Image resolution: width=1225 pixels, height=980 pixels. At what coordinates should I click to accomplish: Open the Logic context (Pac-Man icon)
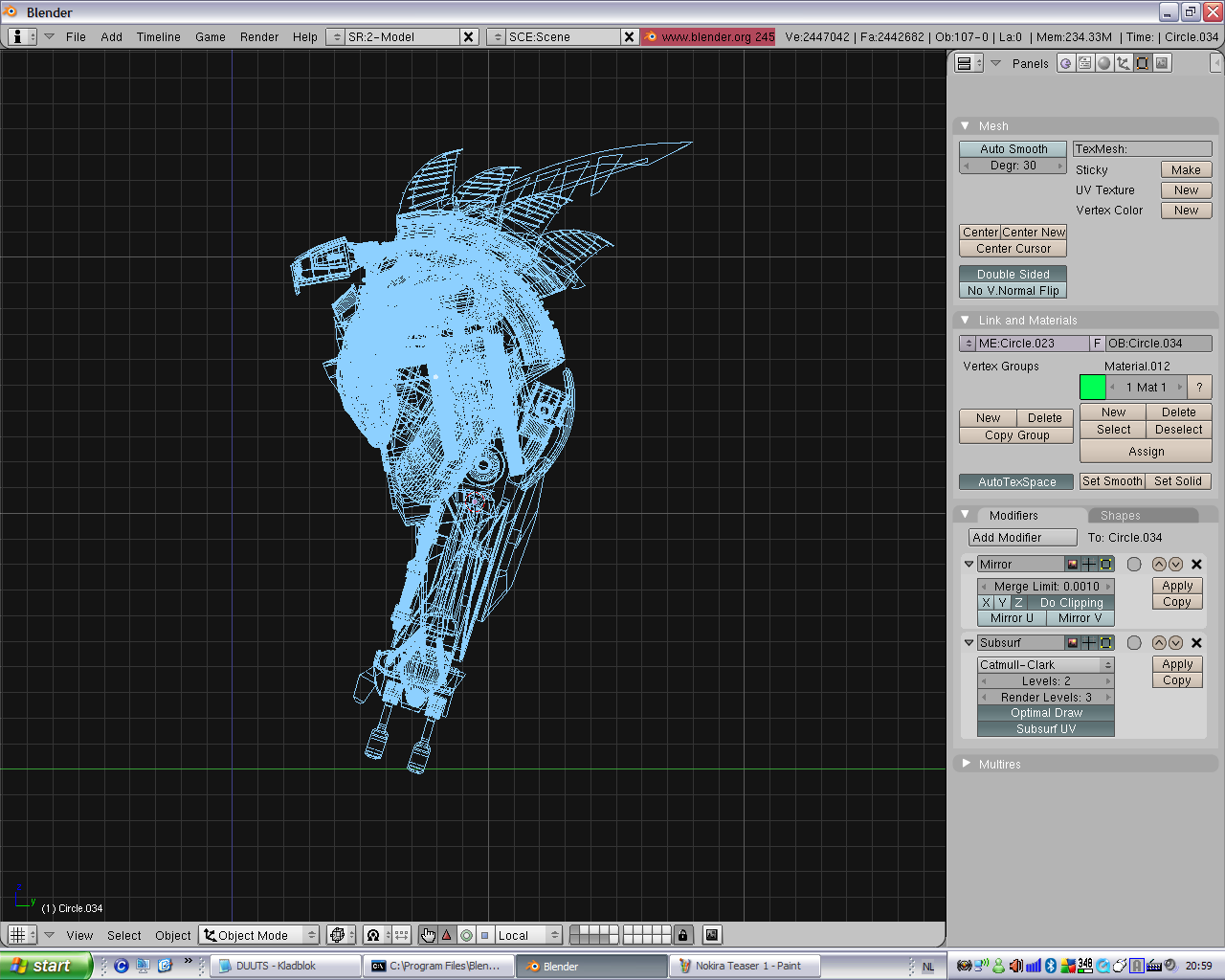(1065, 63)
